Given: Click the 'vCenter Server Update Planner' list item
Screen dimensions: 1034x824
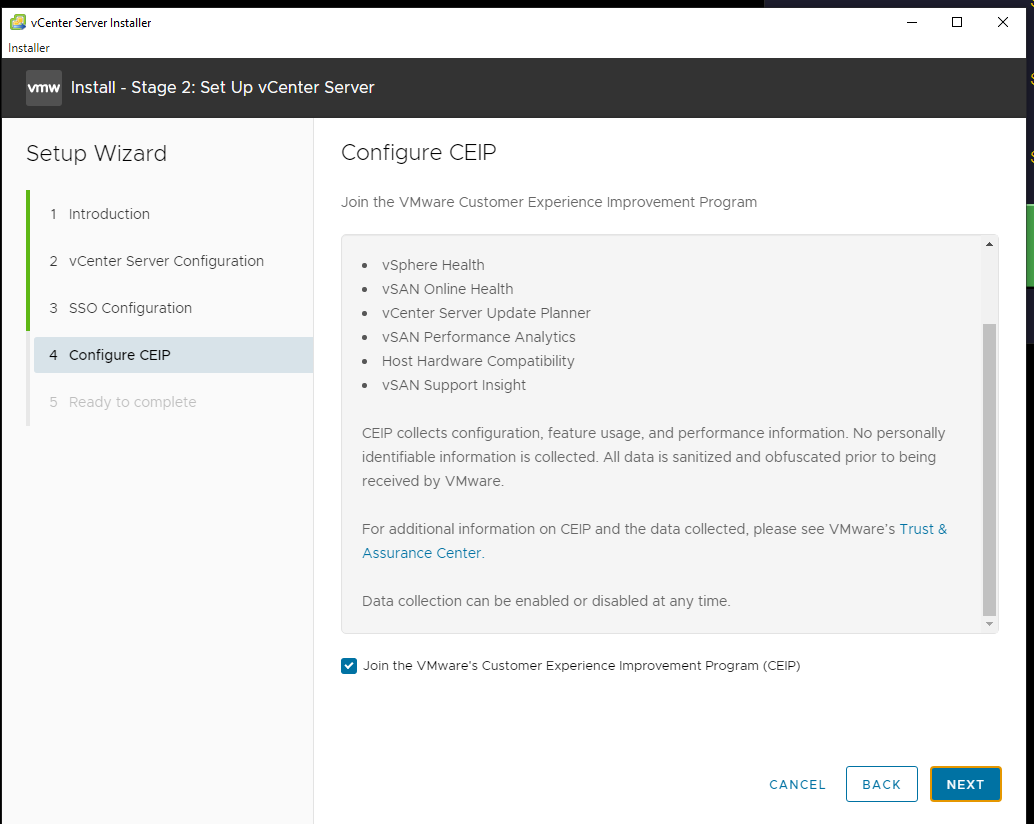Looking at the screenshot, I should click(486, 313).
